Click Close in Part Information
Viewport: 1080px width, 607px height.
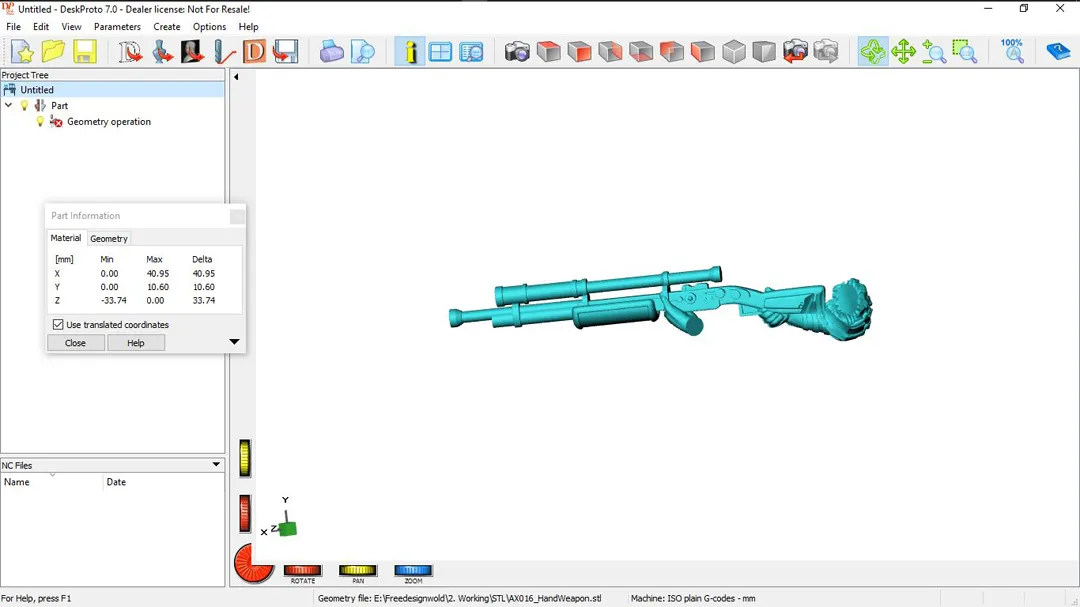[76, 342]
